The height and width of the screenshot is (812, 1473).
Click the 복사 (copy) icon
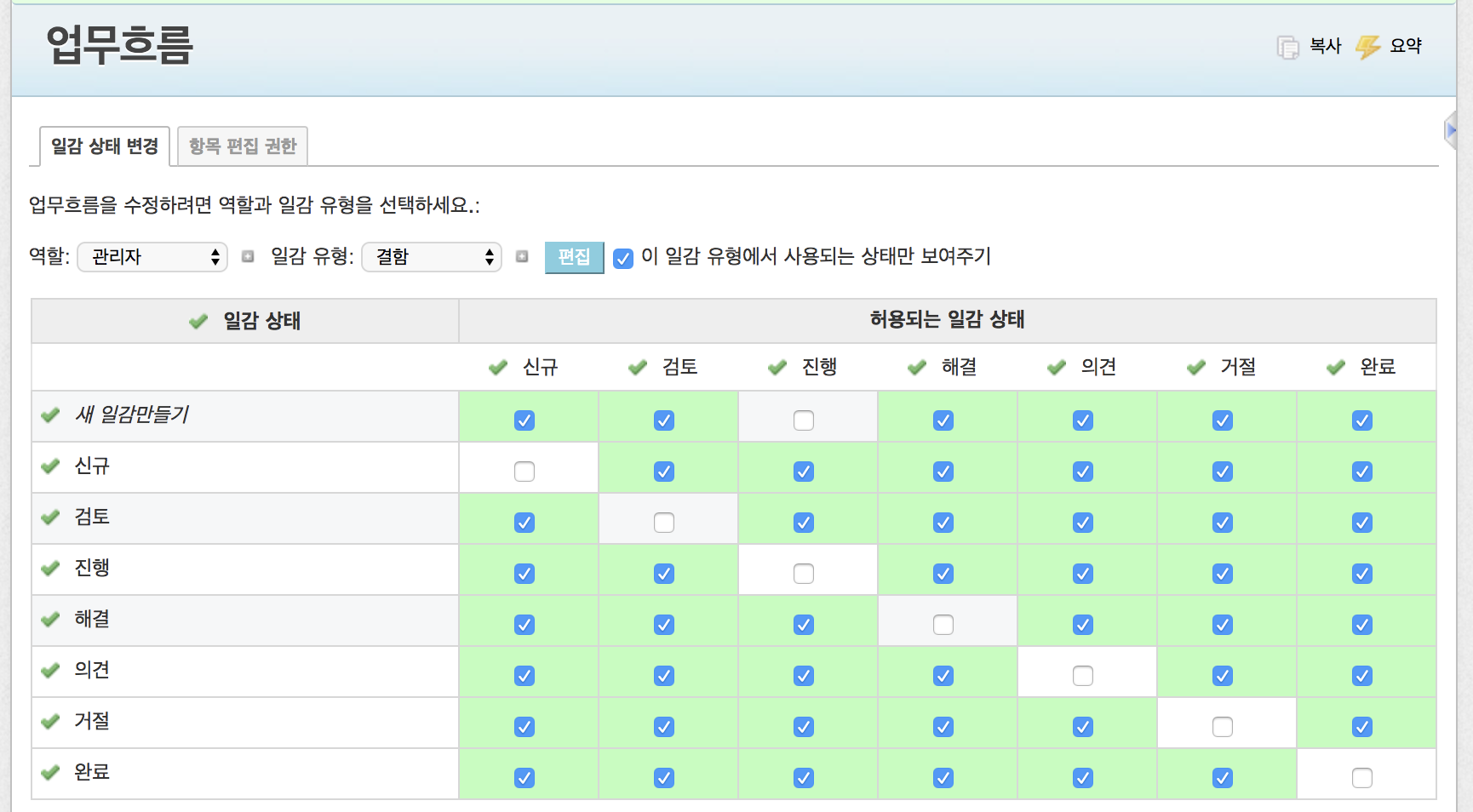(1287, 47)
